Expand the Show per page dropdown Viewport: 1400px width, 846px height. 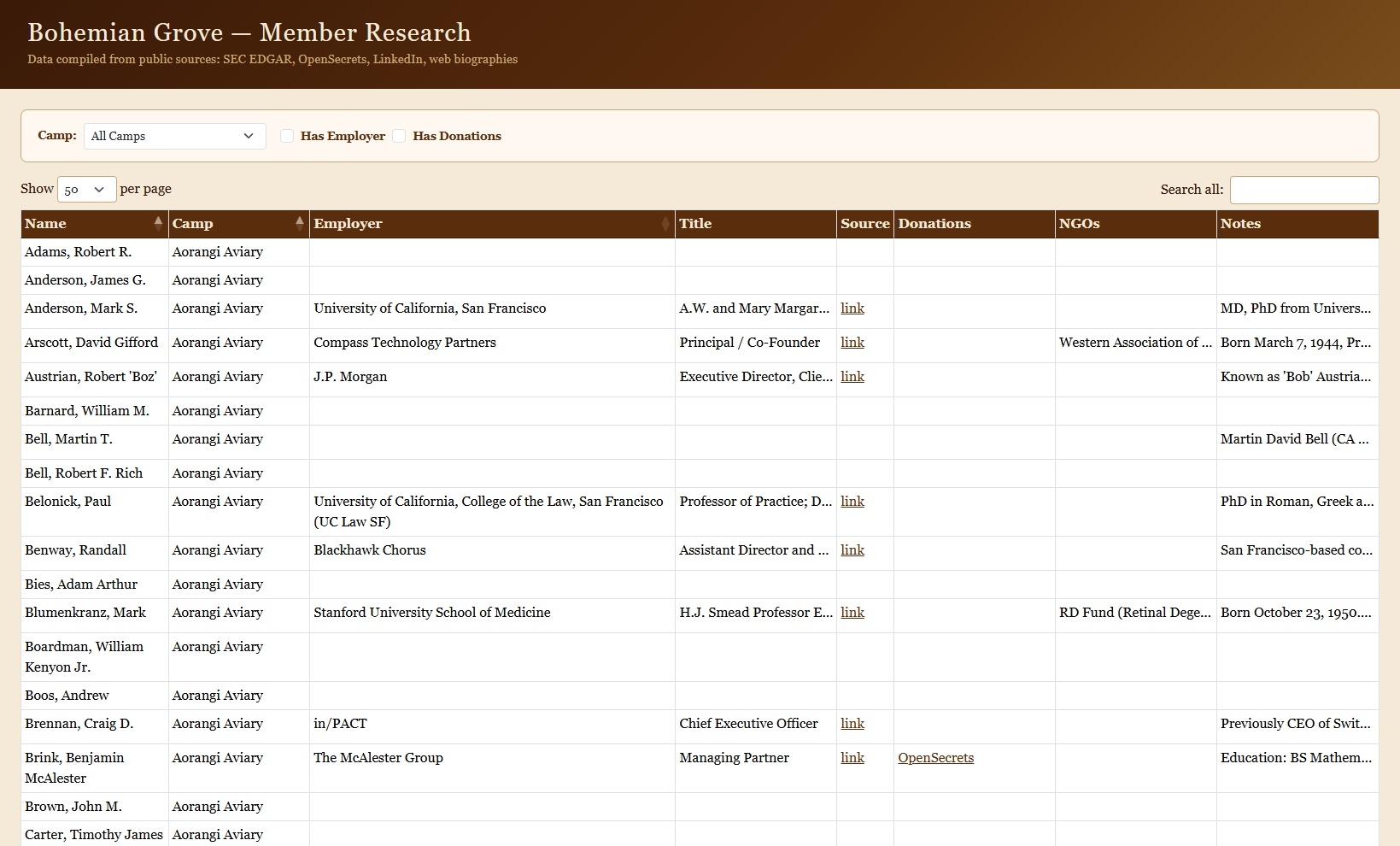(x=86, y=190)
